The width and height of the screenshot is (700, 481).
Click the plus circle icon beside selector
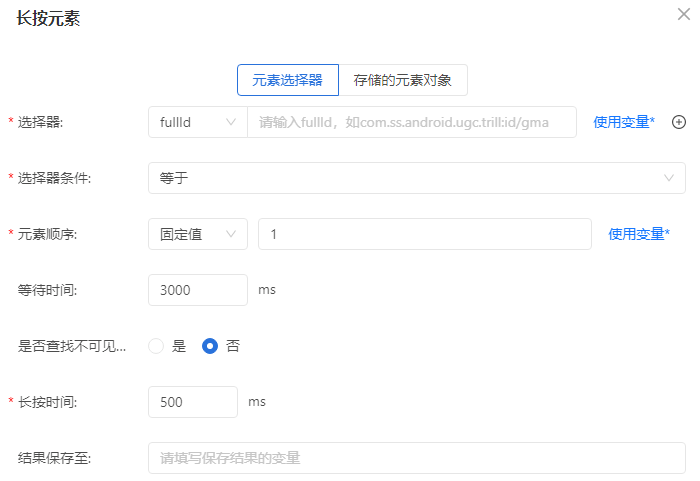pos(678,122)
